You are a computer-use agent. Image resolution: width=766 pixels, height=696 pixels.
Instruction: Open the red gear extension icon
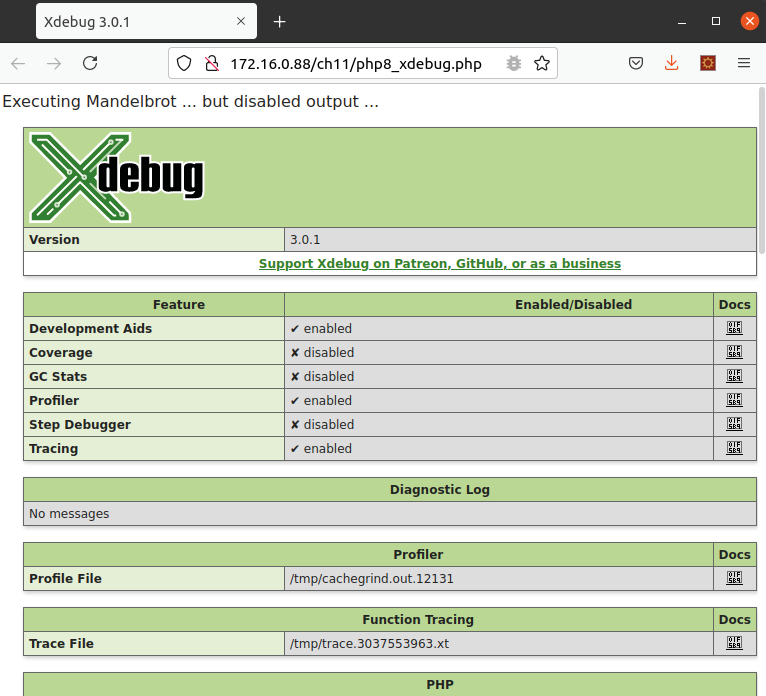click(708, 63)
